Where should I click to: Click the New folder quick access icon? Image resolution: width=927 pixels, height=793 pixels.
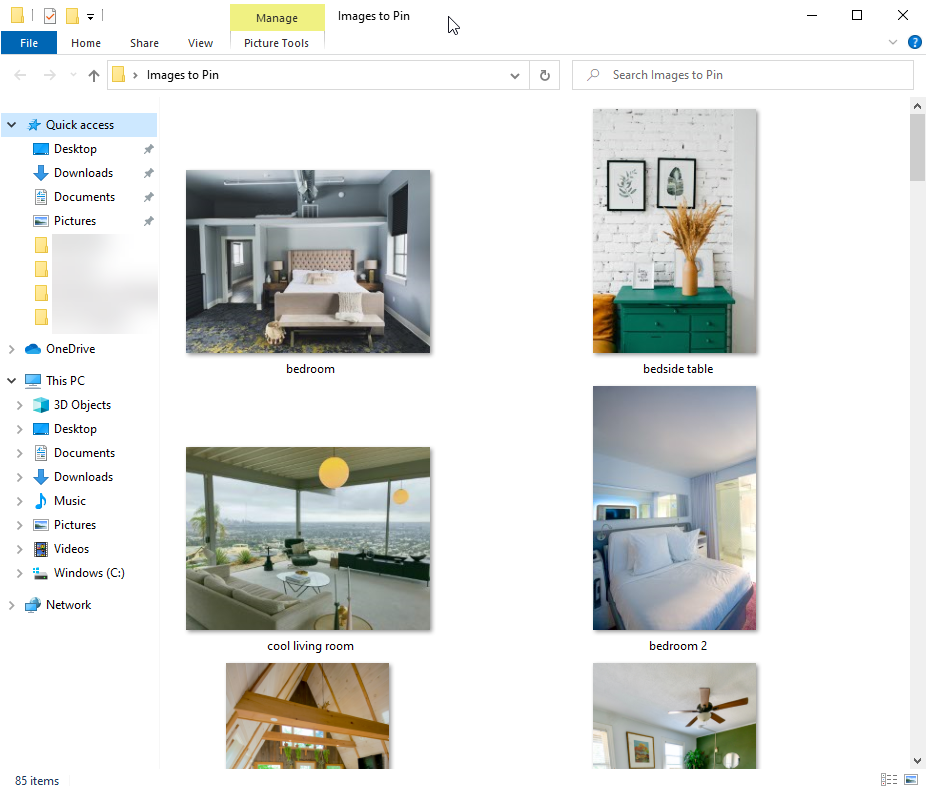click(x=72, y=15)
